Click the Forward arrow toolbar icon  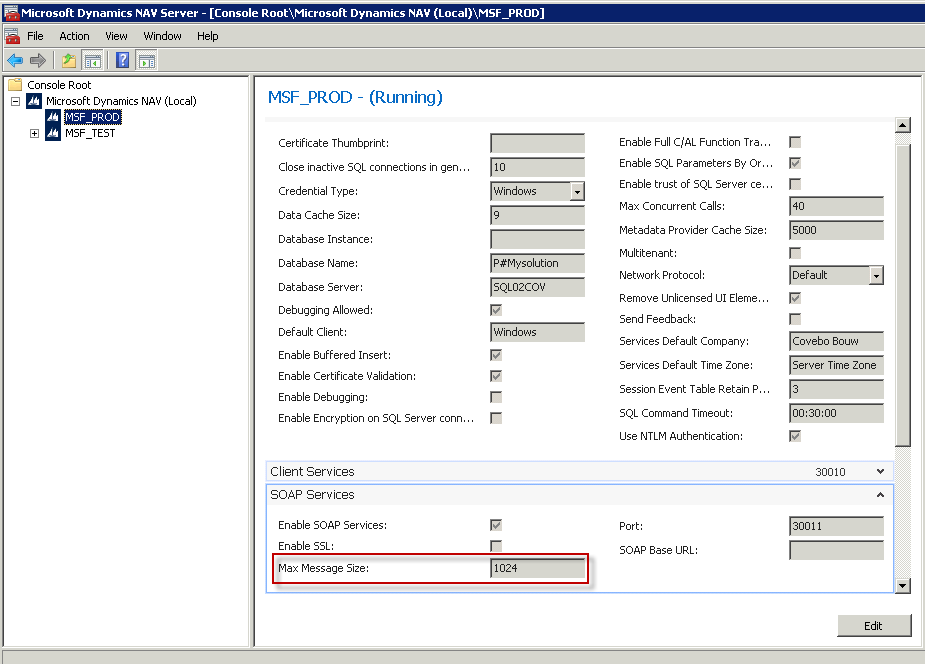38,60
